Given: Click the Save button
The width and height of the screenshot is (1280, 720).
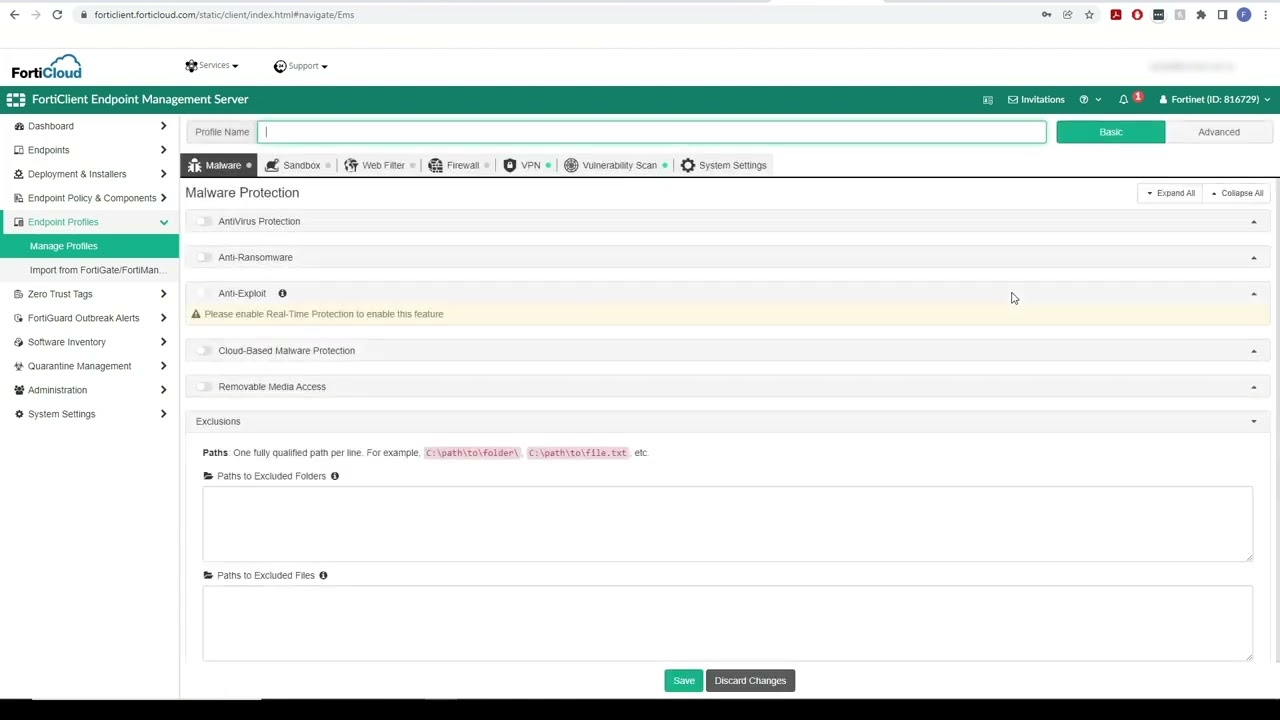Looking at the screenshot, I should [684, 681].
